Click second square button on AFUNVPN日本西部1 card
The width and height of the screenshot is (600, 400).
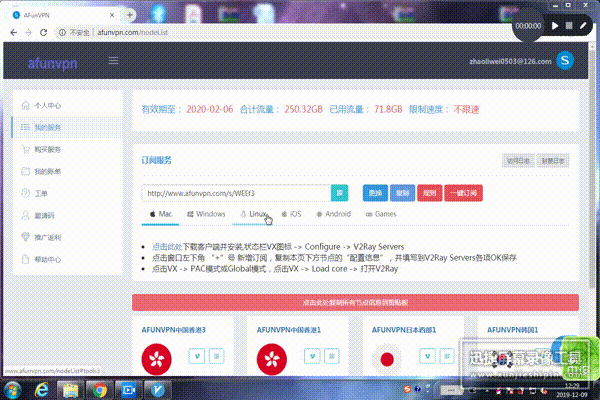tap(447, 356)
